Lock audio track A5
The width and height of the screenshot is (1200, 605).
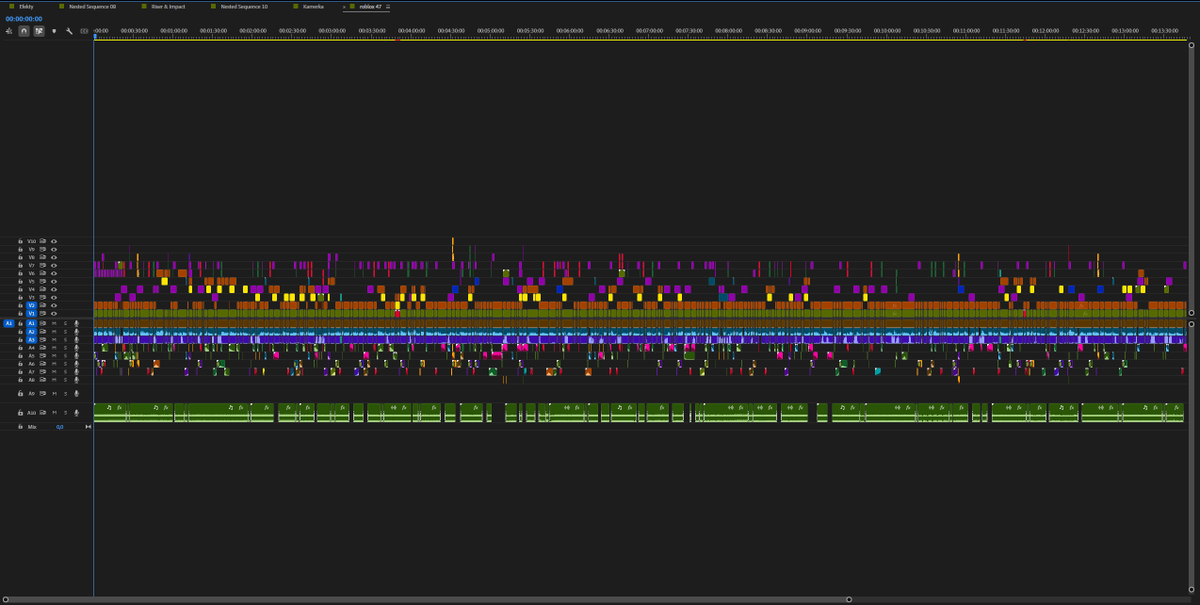[x=20, y=355]
